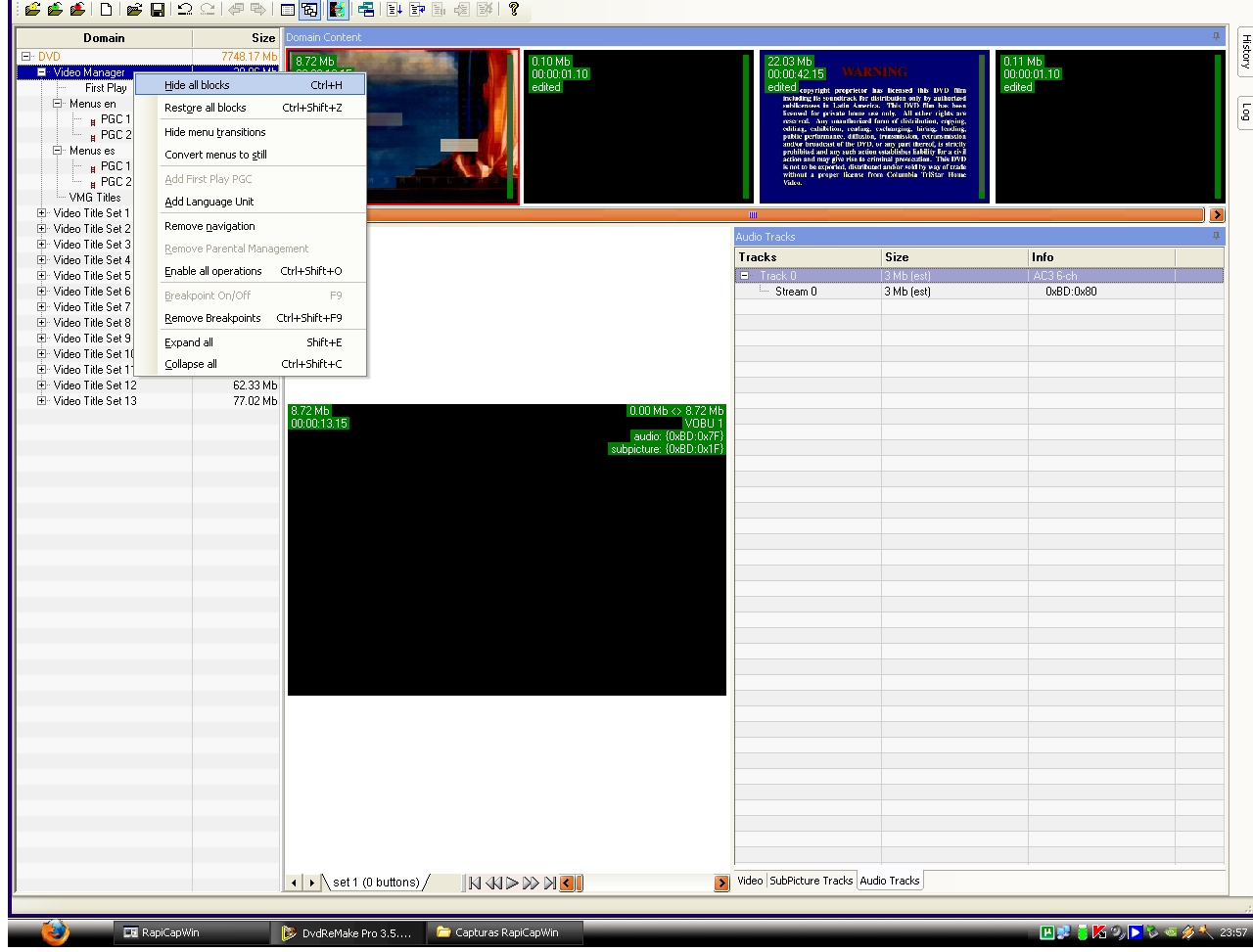
Task: Collapse the Menus en tree node
Action: point(58,104)
